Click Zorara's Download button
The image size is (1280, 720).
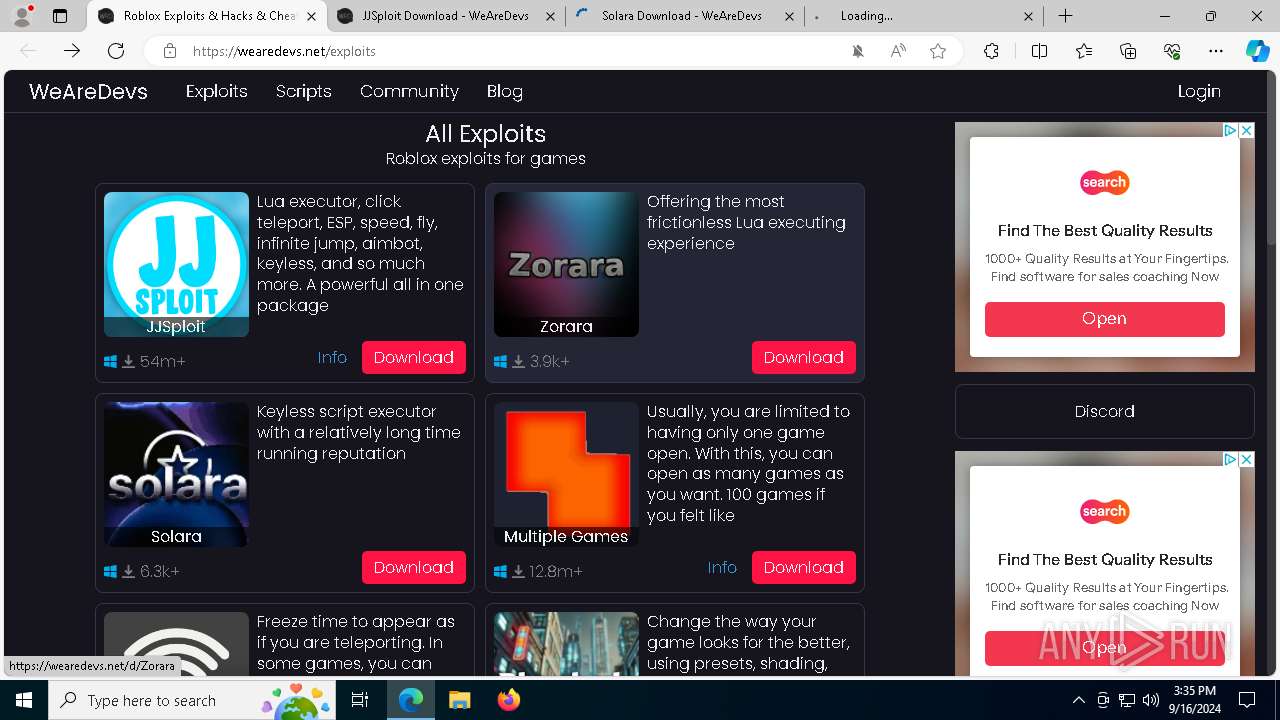(804, 357)
